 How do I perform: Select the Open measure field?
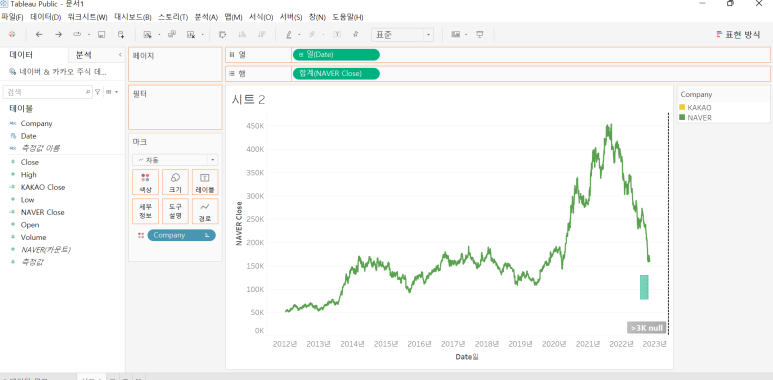point(30,225)
